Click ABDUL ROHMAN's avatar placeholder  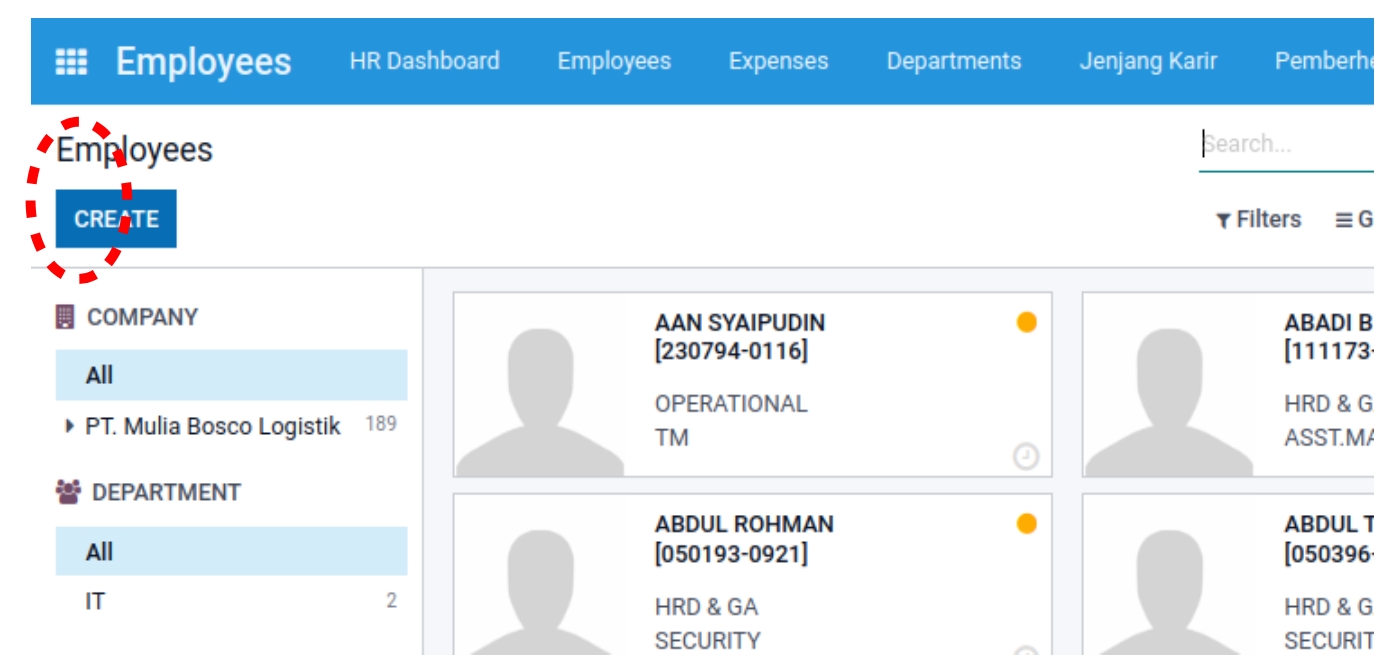(x=541, y=590)
